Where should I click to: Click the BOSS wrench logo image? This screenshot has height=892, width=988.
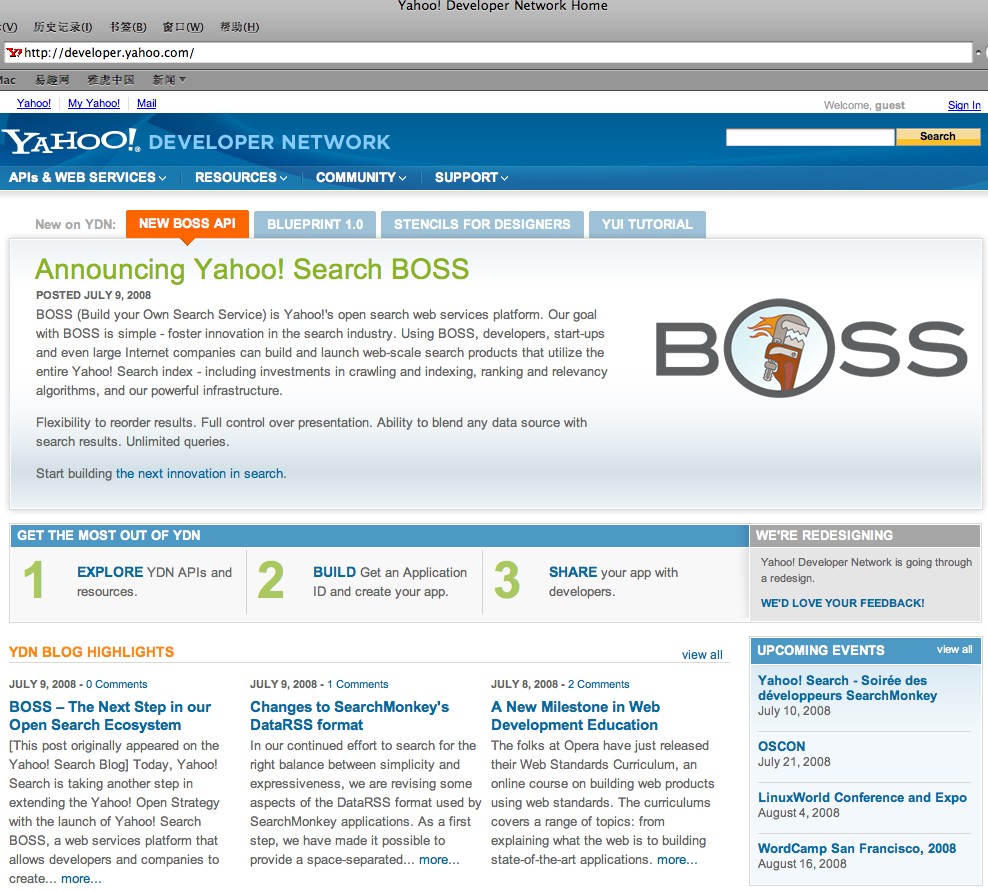[811, 347]
